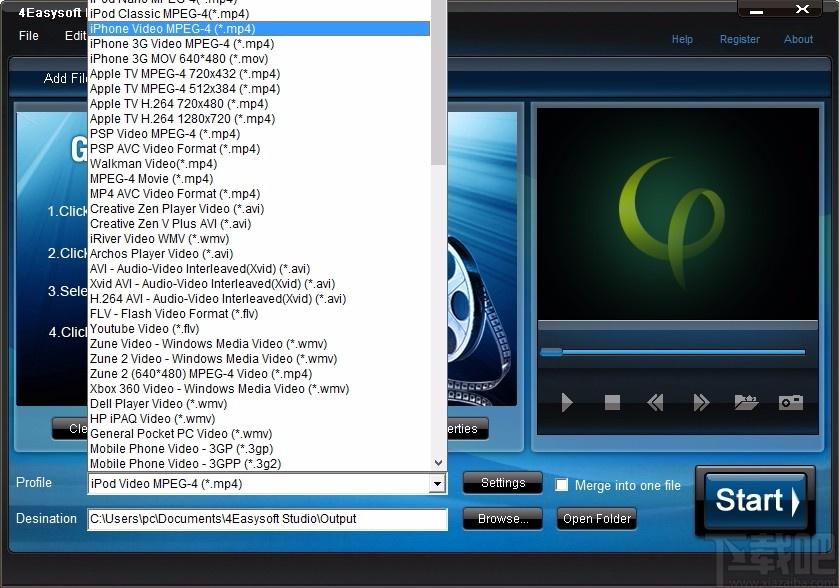Choose Xbox 360 Video profile option
The height and width of the screenshot is (588, 839).
(219, 389)
